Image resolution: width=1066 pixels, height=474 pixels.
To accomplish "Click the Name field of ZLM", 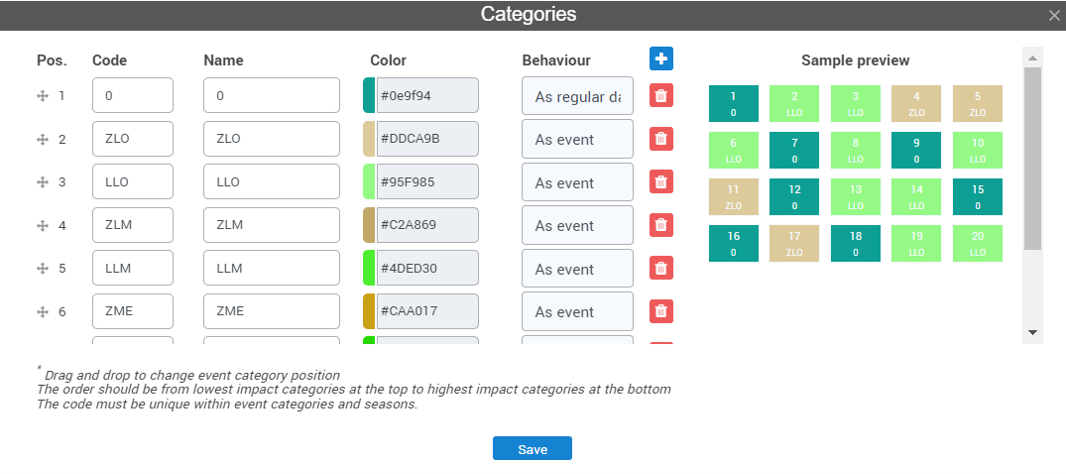I will pos(271,225).
